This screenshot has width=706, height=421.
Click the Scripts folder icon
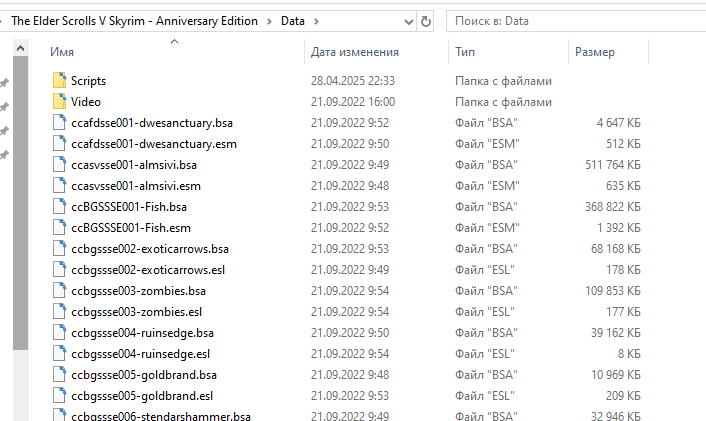click(x=59, y=81)
